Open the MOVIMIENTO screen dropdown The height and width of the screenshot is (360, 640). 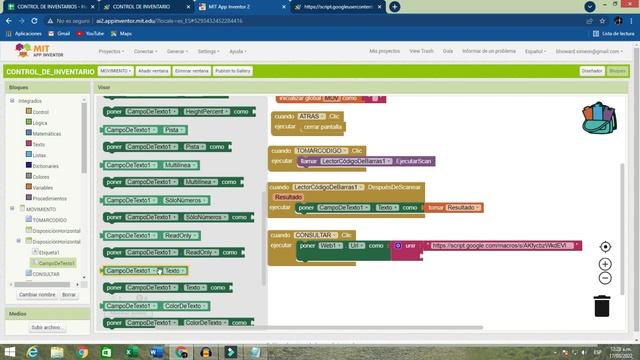116,71
